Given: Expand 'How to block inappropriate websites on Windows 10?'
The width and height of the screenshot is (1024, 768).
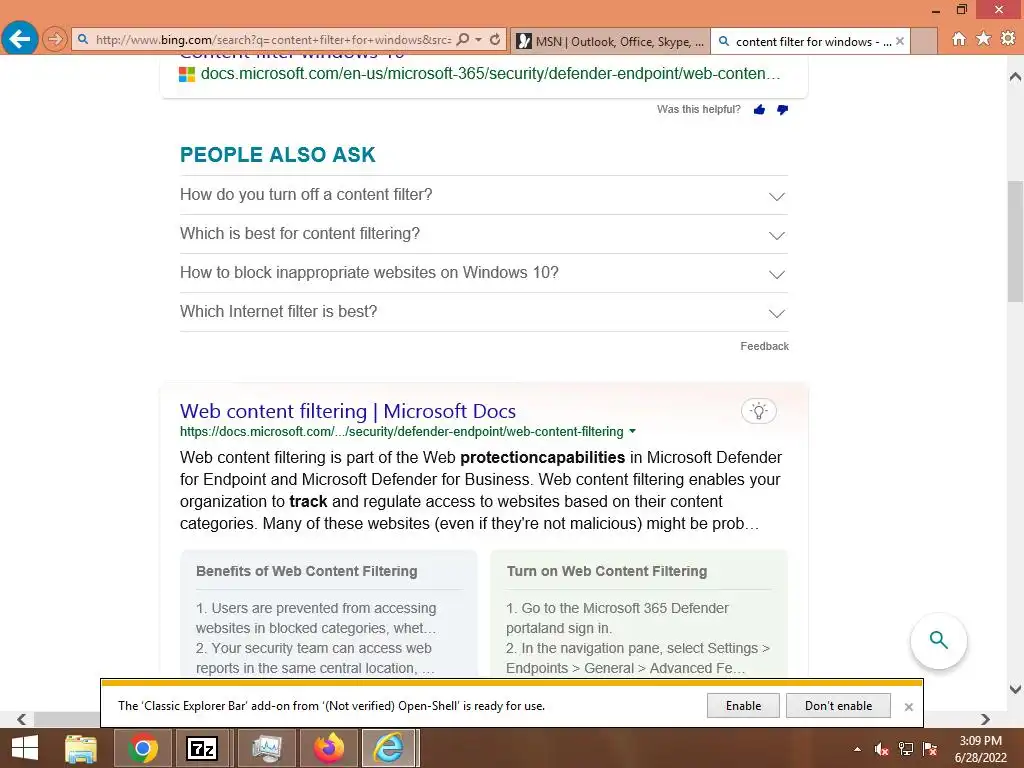Looking at the screenshot, I should 484,273.
